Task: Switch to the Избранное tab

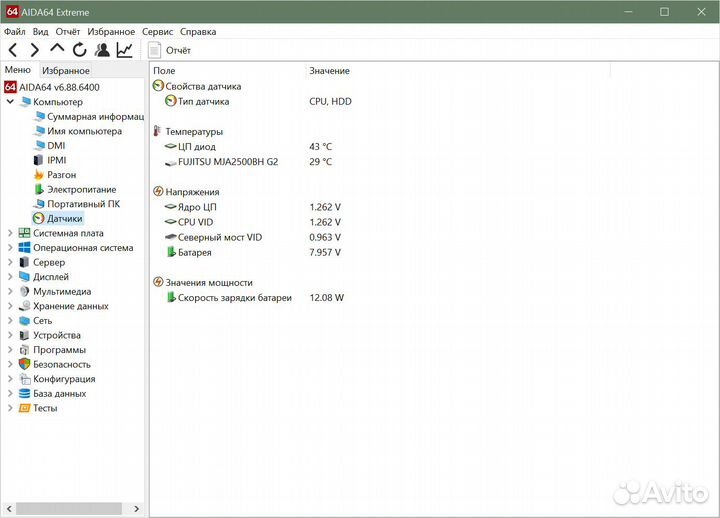Action: [66, 70]
